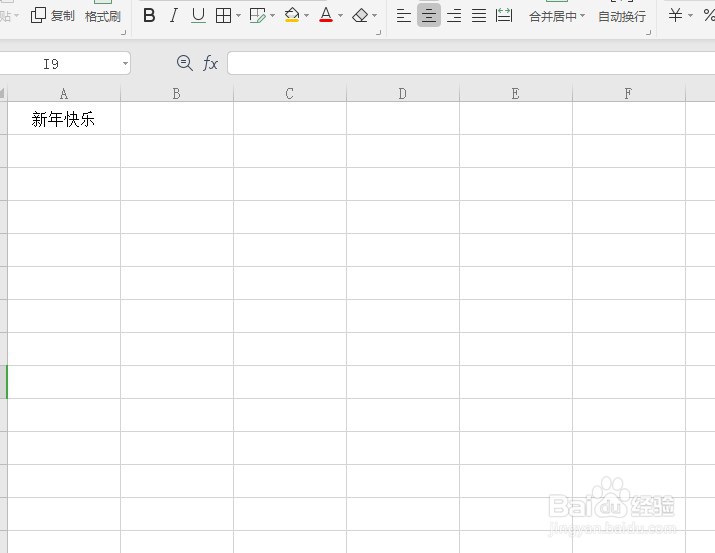
Task: Click the eraser clear icon
Action: click(x=360, y=16)
